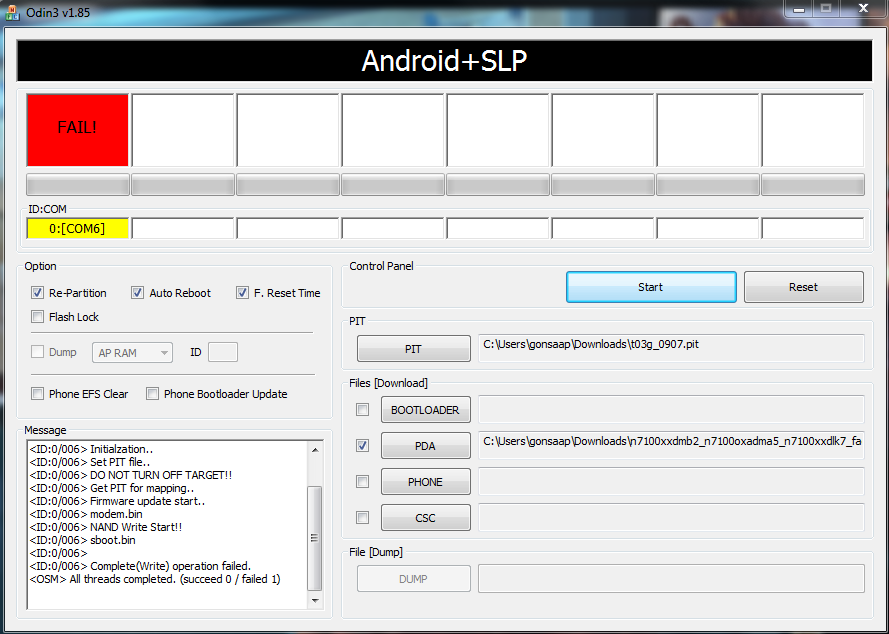This screenshot has height=634, width=889.
Task: Click the 'Complete(Write) operation failed.' log line
Action: click(140, 566)
